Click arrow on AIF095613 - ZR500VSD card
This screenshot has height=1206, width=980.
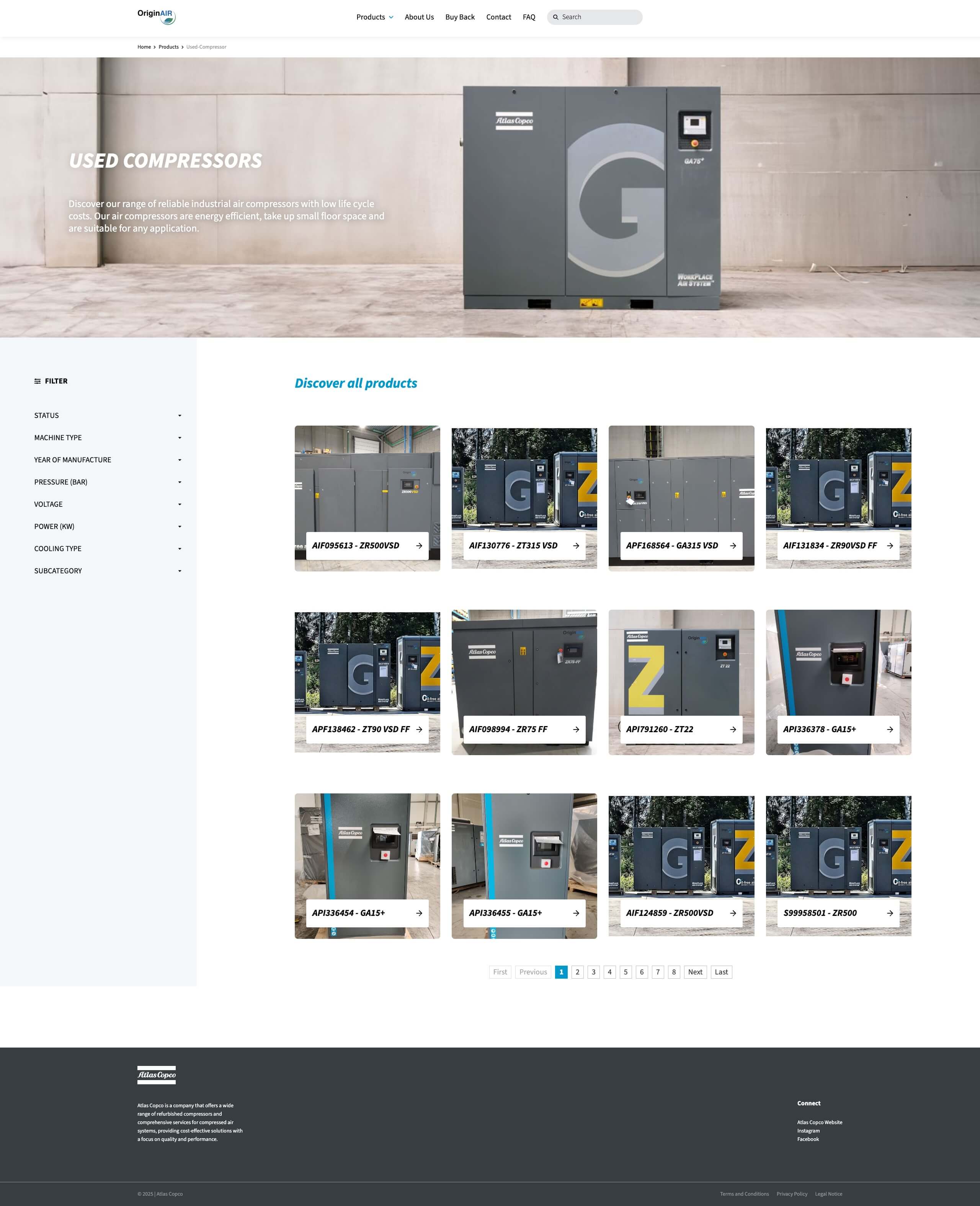point(419,546)
